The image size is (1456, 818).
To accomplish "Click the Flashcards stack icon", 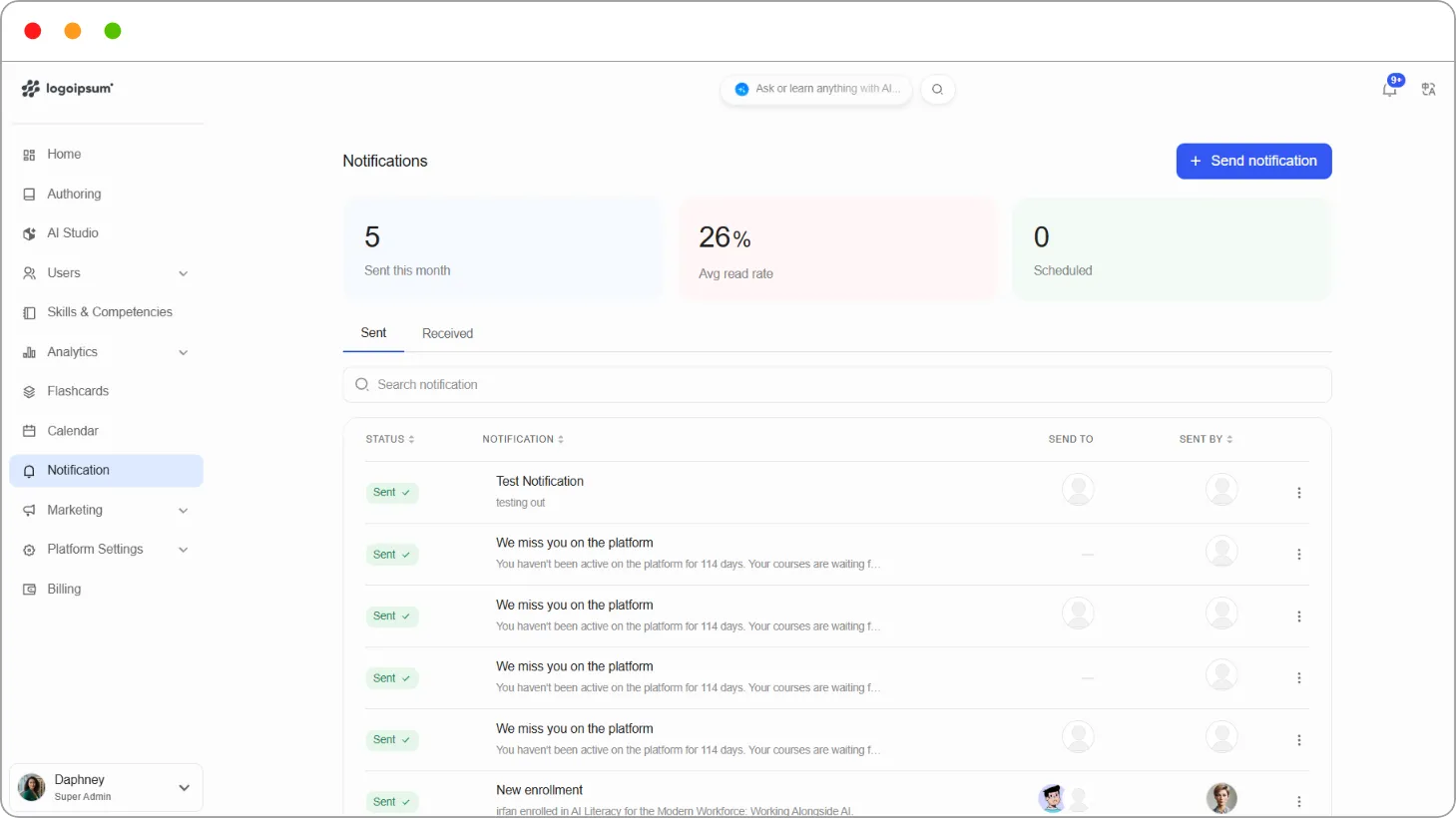I will click(29, 392).
